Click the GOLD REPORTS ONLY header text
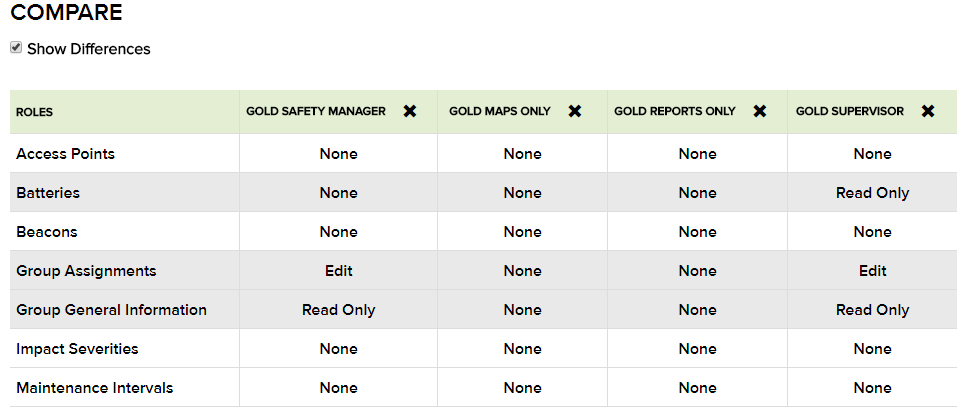Screen dimensions: 964x407 [675, 111]
